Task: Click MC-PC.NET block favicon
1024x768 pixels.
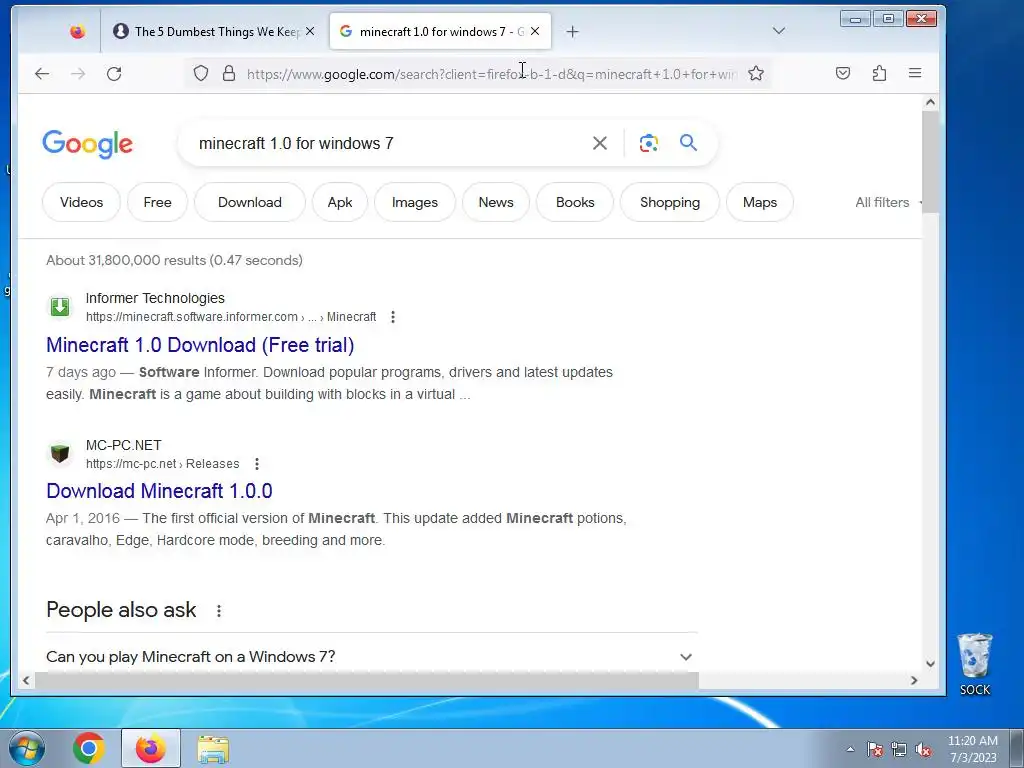Action: tap(59, 453)
